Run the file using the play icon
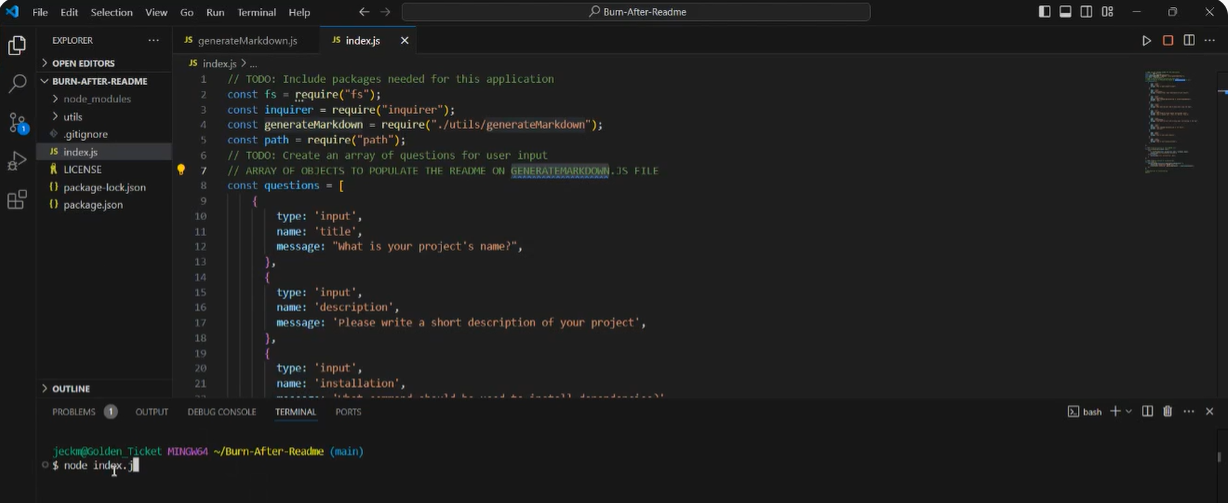Screen dimensions: 1230x503 (x=1147, y=41)
